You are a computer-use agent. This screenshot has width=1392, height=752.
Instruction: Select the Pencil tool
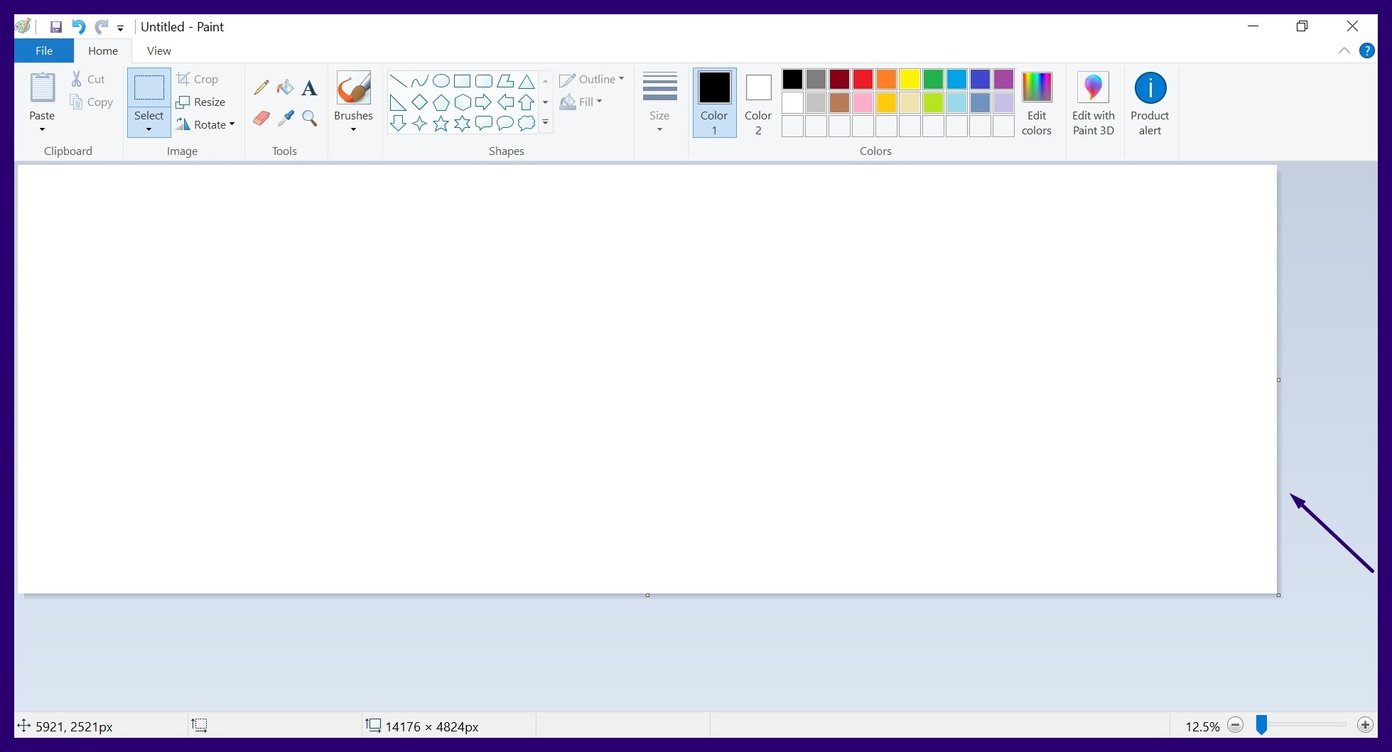tap(261, 87)
